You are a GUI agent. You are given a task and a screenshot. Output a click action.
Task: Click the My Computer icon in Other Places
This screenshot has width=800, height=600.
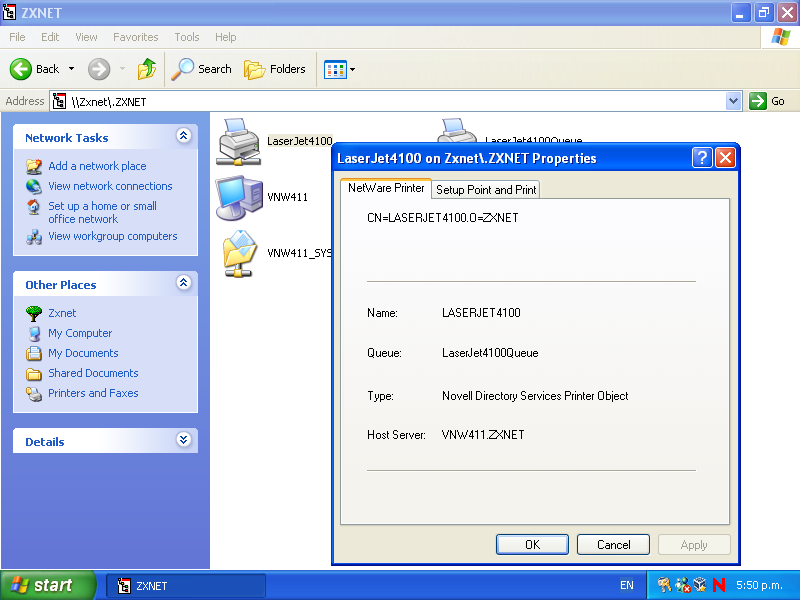34,333
